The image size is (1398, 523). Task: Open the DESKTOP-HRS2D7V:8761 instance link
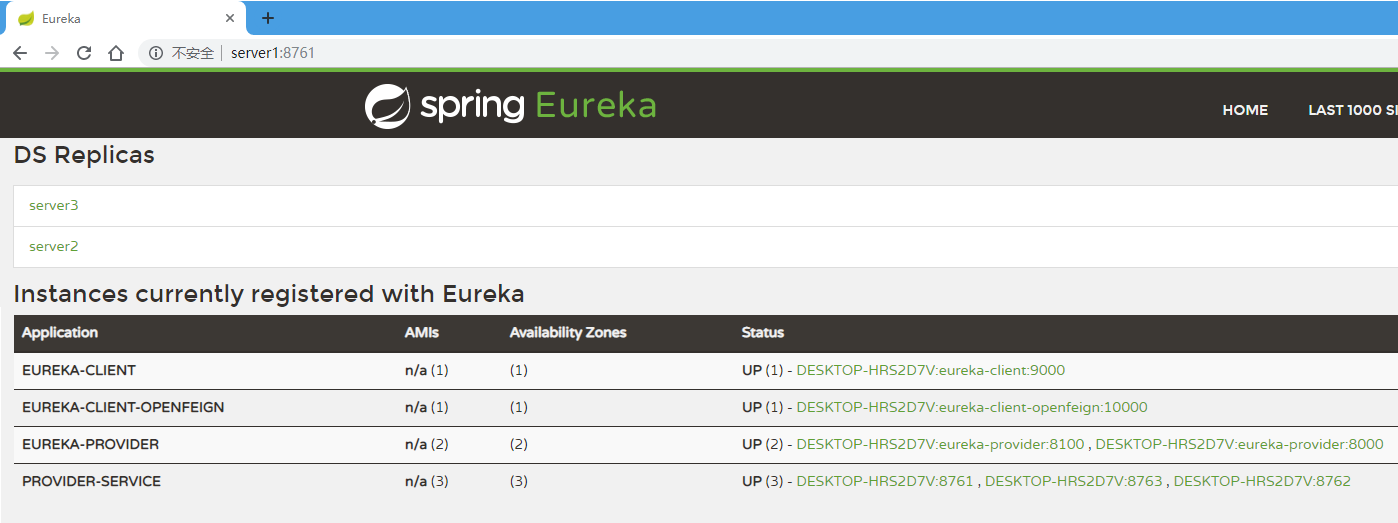coord(885,481)
